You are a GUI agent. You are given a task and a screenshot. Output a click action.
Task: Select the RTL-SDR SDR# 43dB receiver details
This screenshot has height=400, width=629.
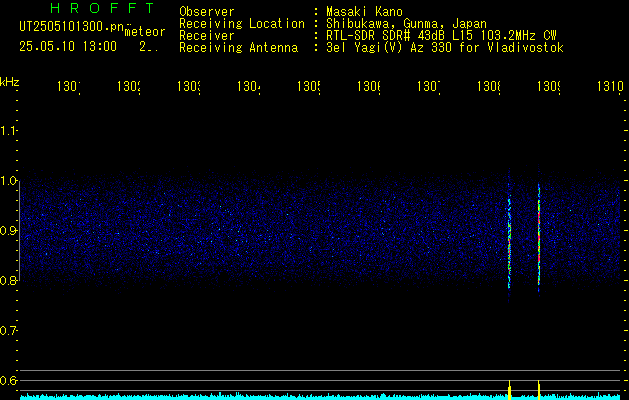pyautogui.click(x=442, y=36)
